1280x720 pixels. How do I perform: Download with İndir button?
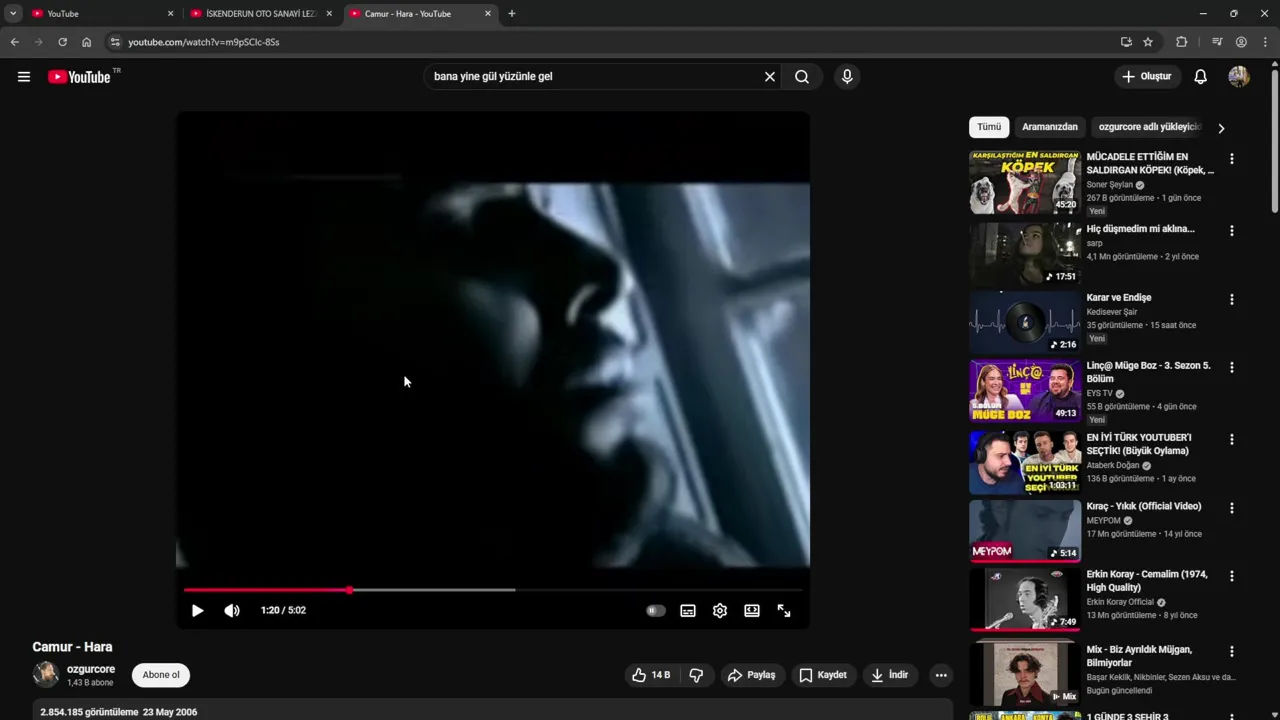889,675
